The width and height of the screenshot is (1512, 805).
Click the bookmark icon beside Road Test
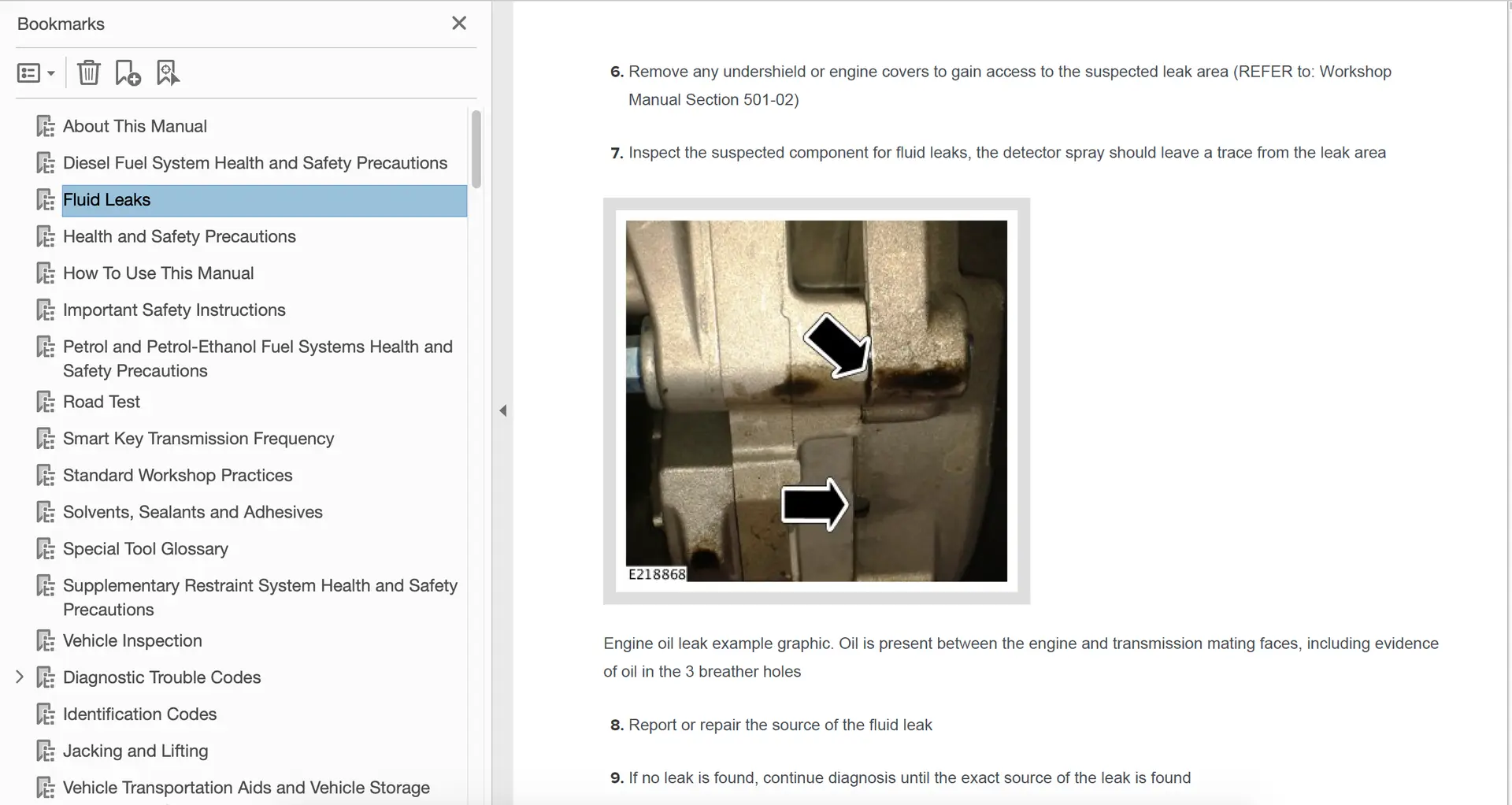click(46, 402)
